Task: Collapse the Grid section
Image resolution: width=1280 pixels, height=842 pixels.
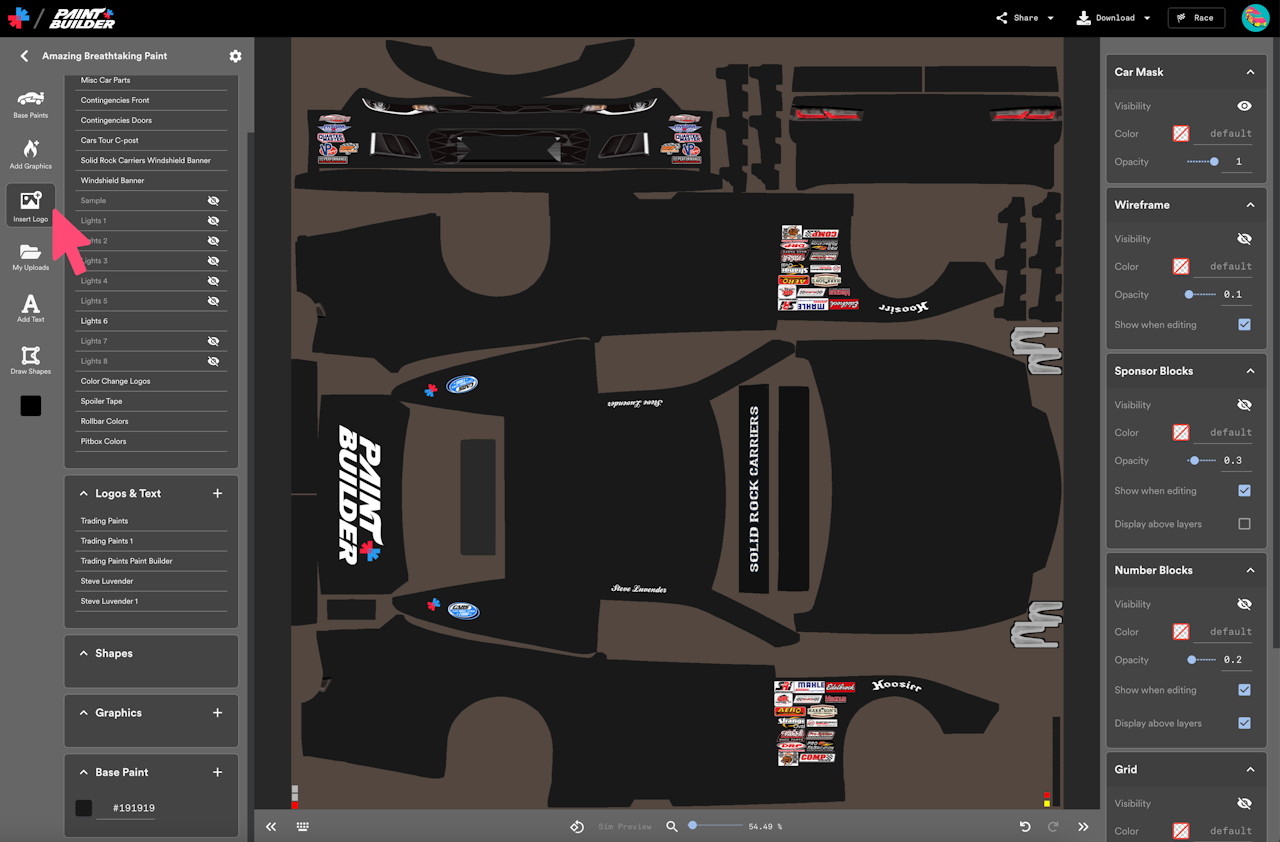Action: click(x=1250, y=769)
